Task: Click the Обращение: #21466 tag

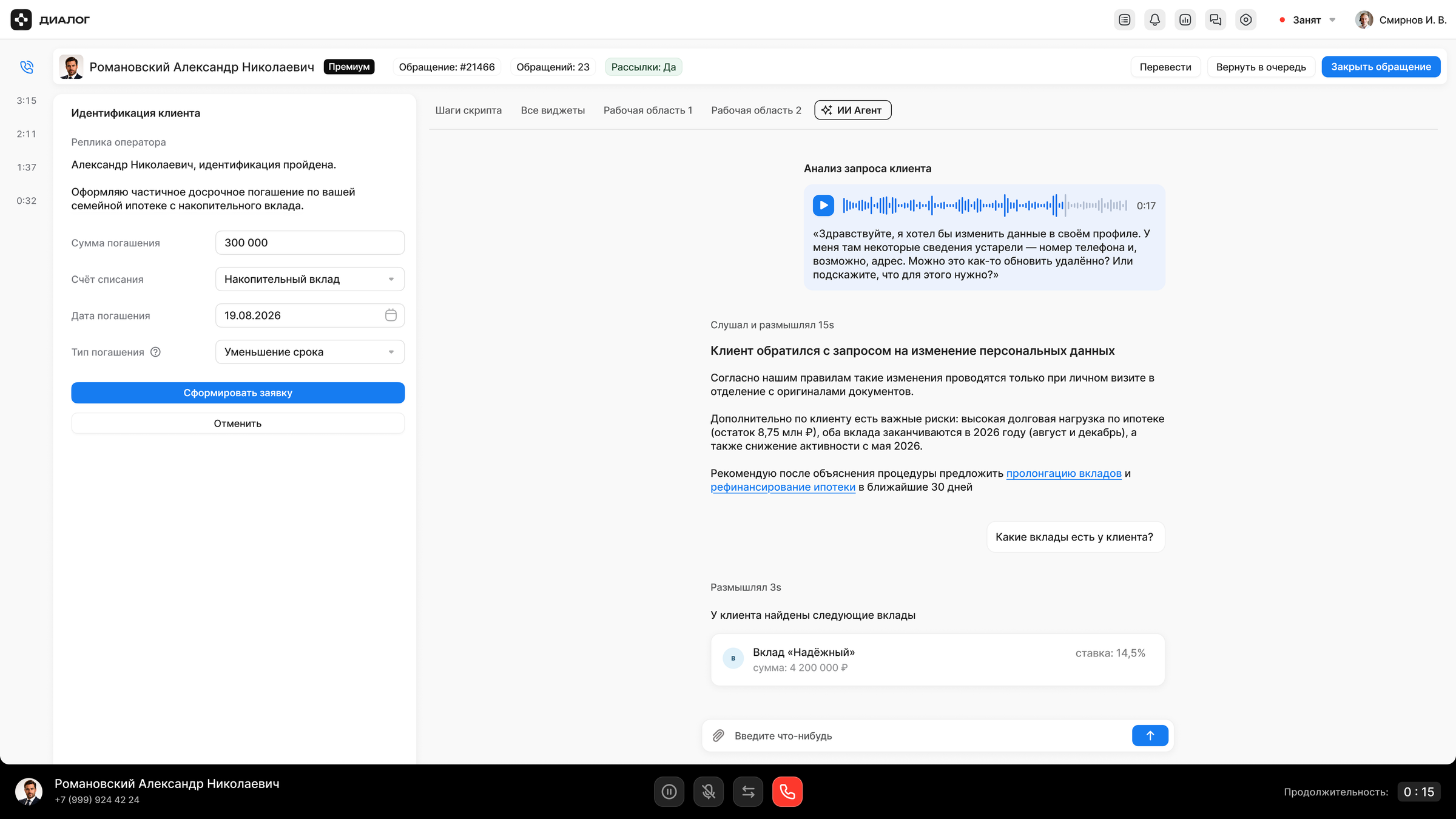Action: point(447,67)
